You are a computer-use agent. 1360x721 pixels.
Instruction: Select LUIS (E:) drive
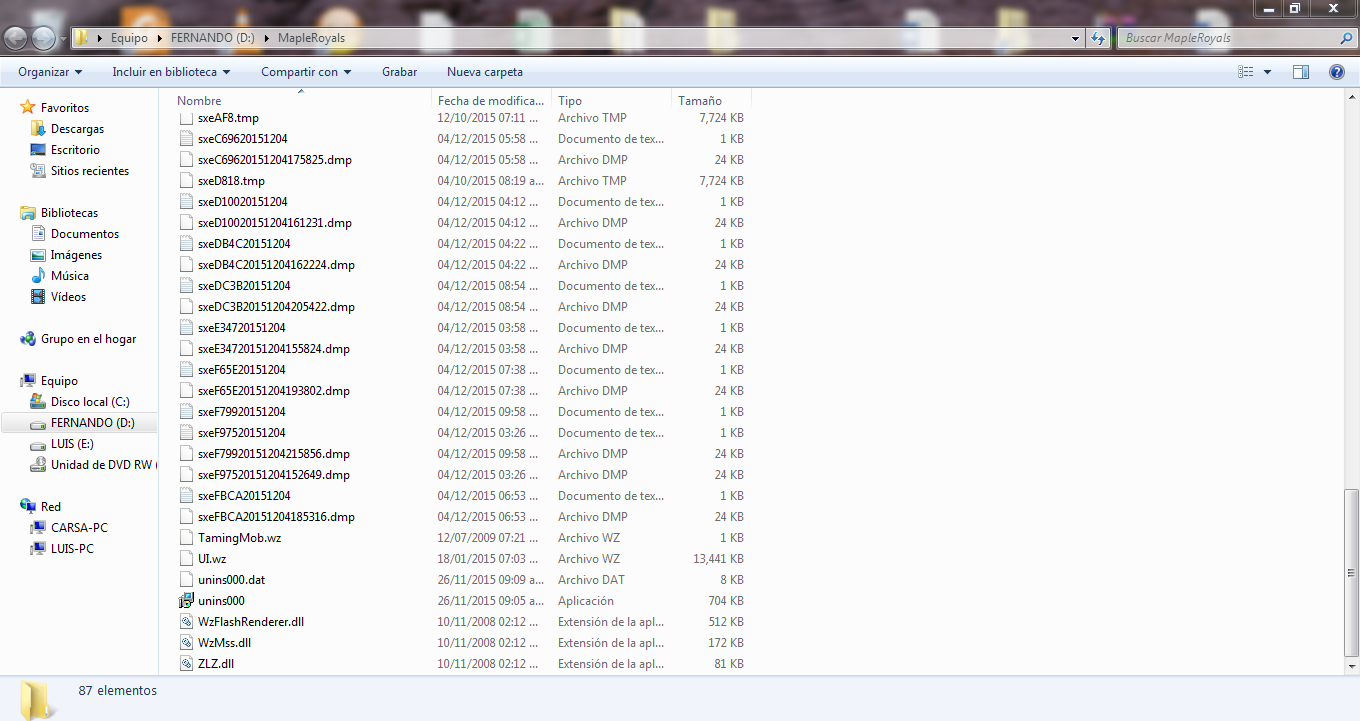[72, 444]
